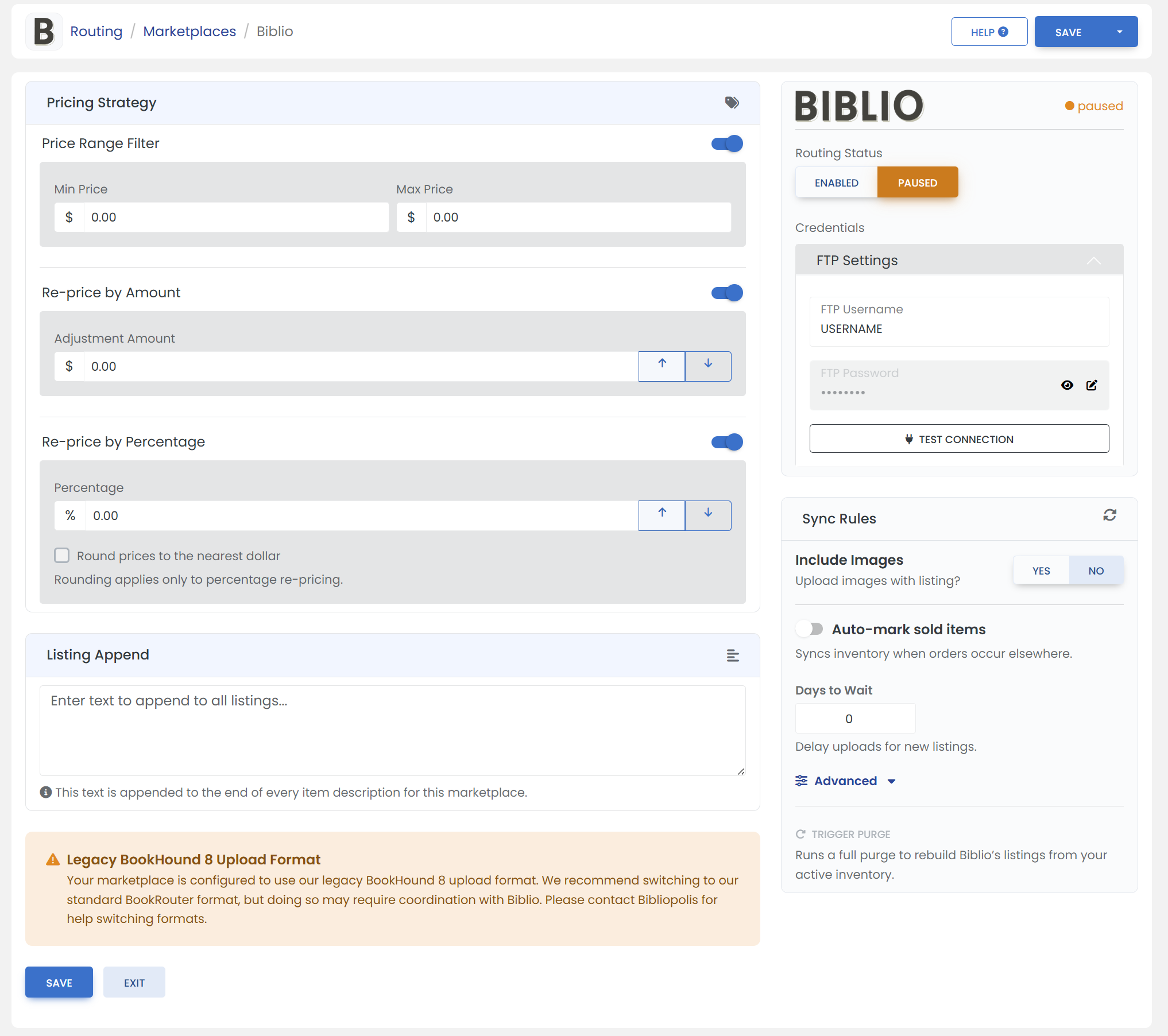Click the Adjustment Amount input field

(x=361, y=366)
